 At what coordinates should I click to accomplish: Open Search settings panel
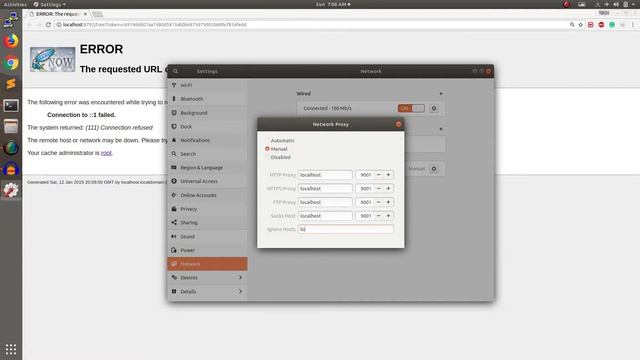click(207, 154)
